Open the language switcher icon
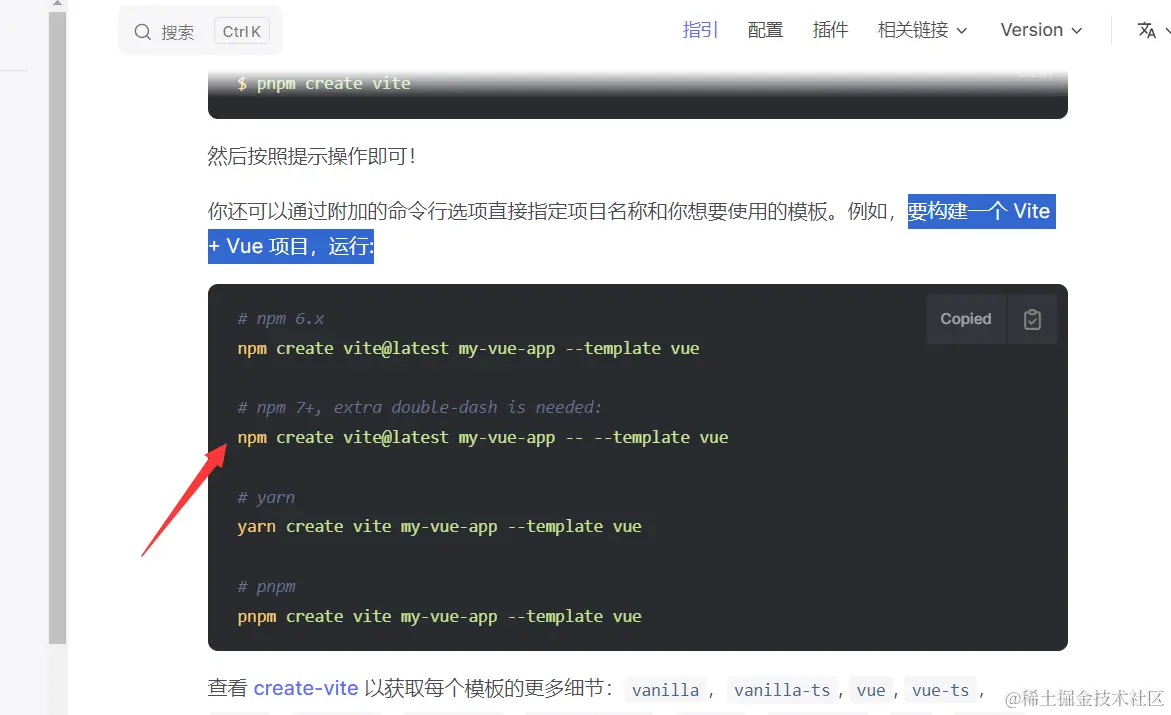This screenshot has height=715, width=1171. pos(1146,30)
